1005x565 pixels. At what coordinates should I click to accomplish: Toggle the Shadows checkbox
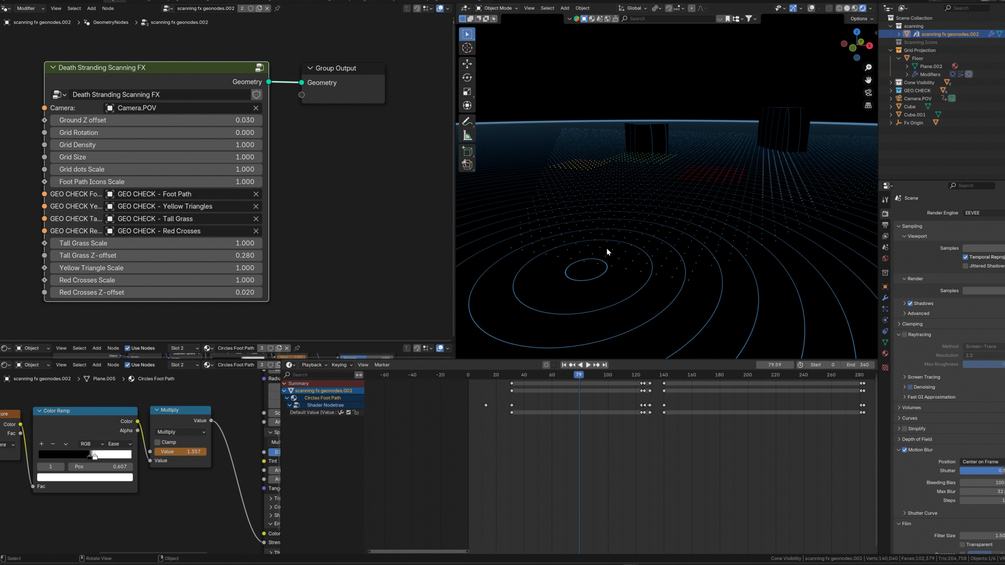click(x=911, y=303)
